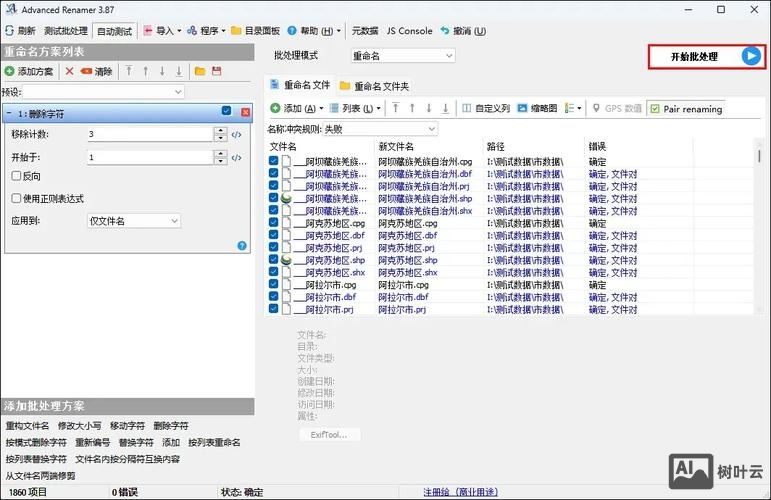Uncheck the 阿克苏地区.shp file row
The image size is (771, 500).
click(x=273, y=260)
